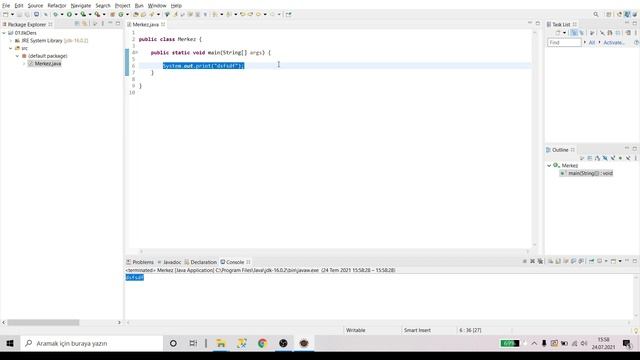Click the Open Type toolbar icon
Screen dimensions: 640x360
tap(136, 14)
